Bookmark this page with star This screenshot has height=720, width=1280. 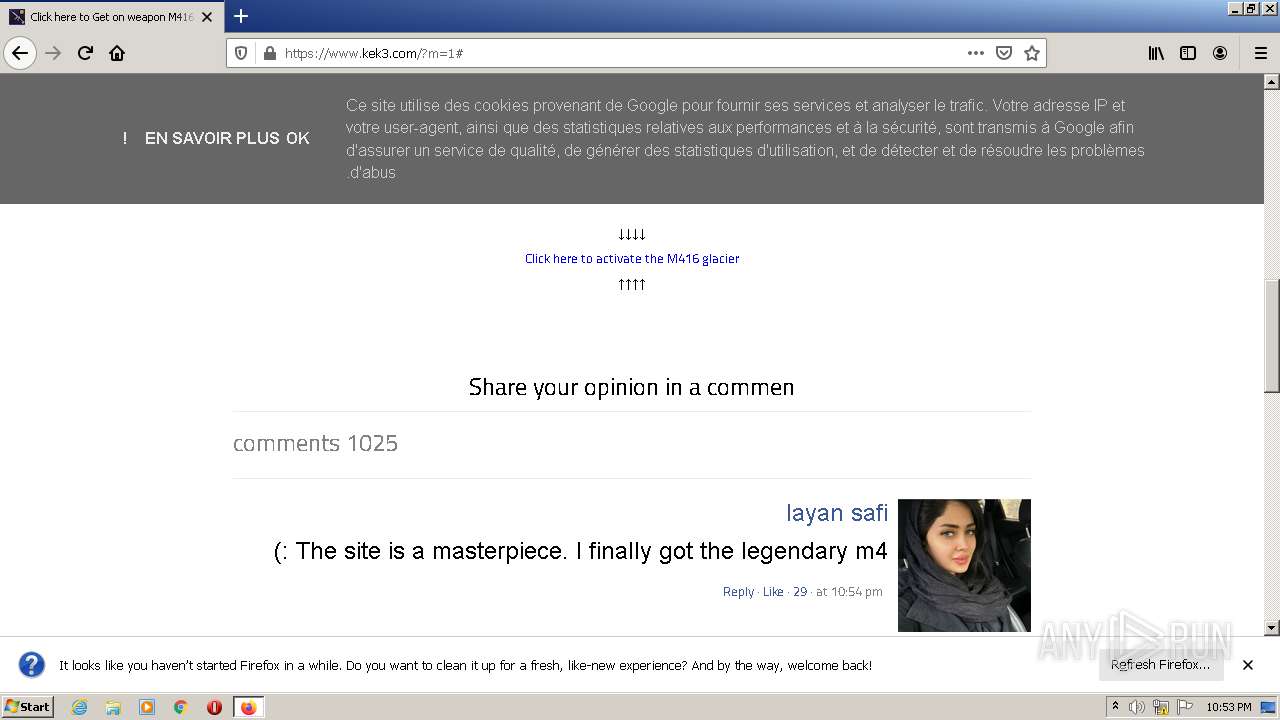(1032, 53)
